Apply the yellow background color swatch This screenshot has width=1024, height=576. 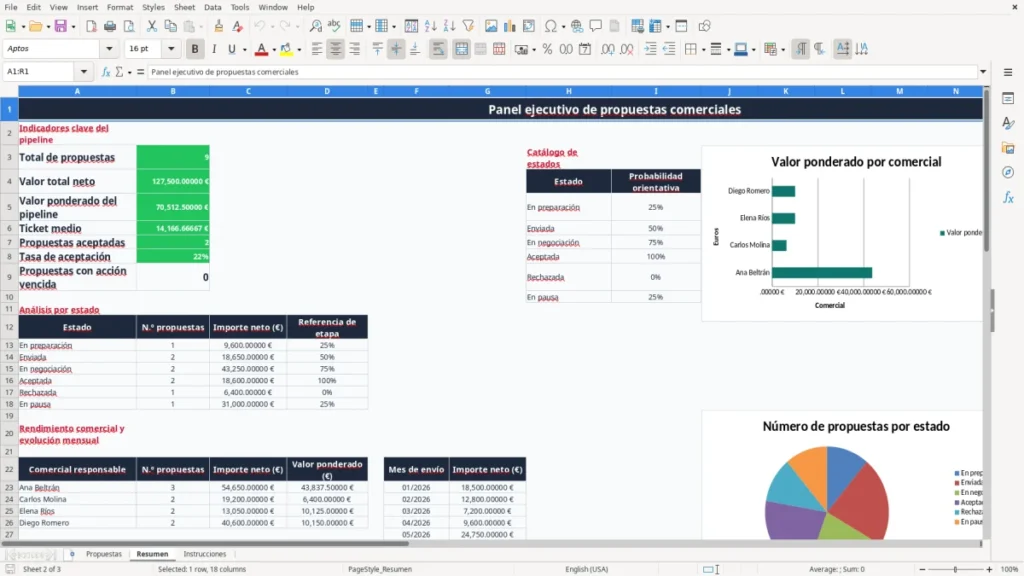click(x=286, y=49)
